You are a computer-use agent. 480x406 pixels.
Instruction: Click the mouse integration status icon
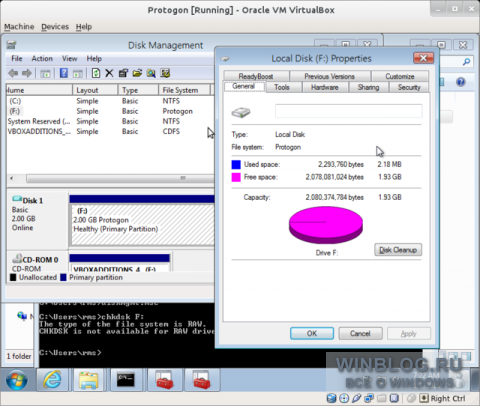(412, 398)
